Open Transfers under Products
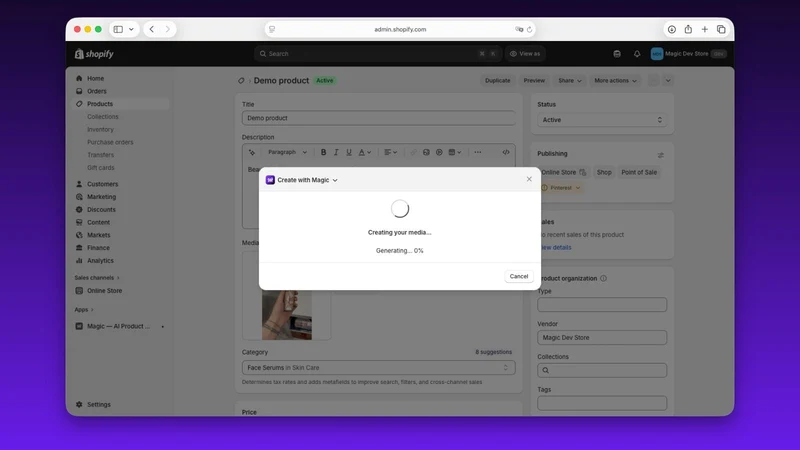This screenshot has width=800, height=450. pos(101,155)
